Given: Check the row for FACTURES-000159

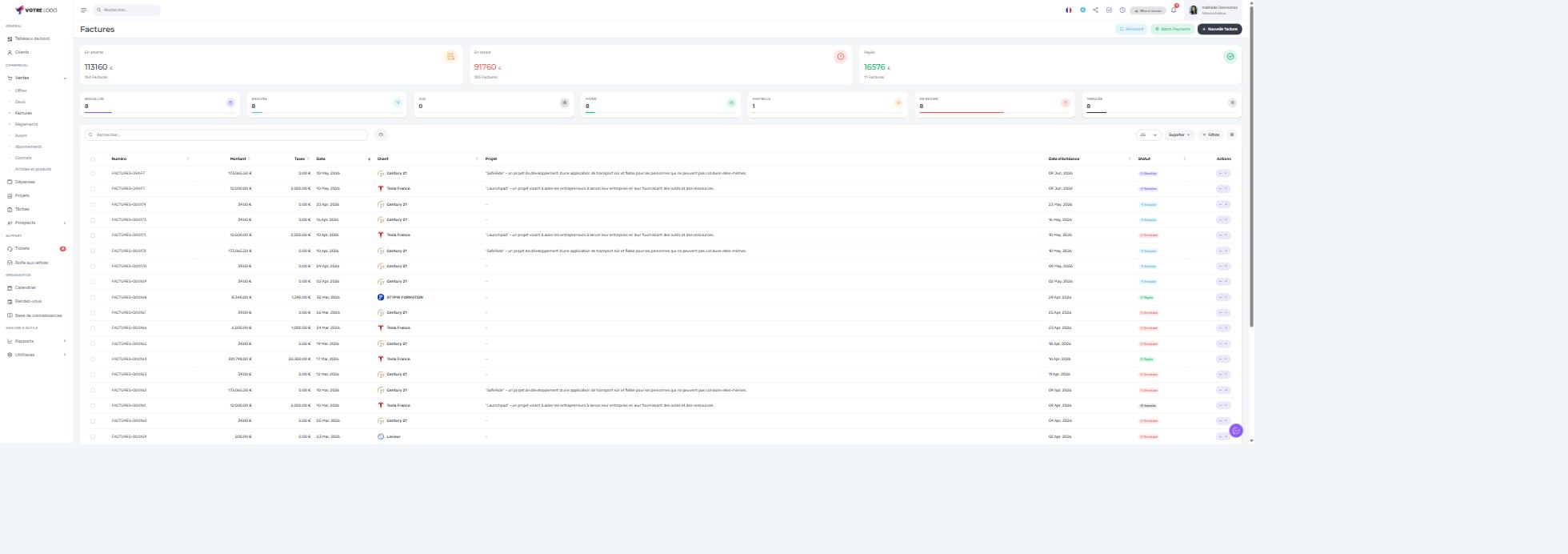Looking at the screenshot, I should (x=93, y=437).
